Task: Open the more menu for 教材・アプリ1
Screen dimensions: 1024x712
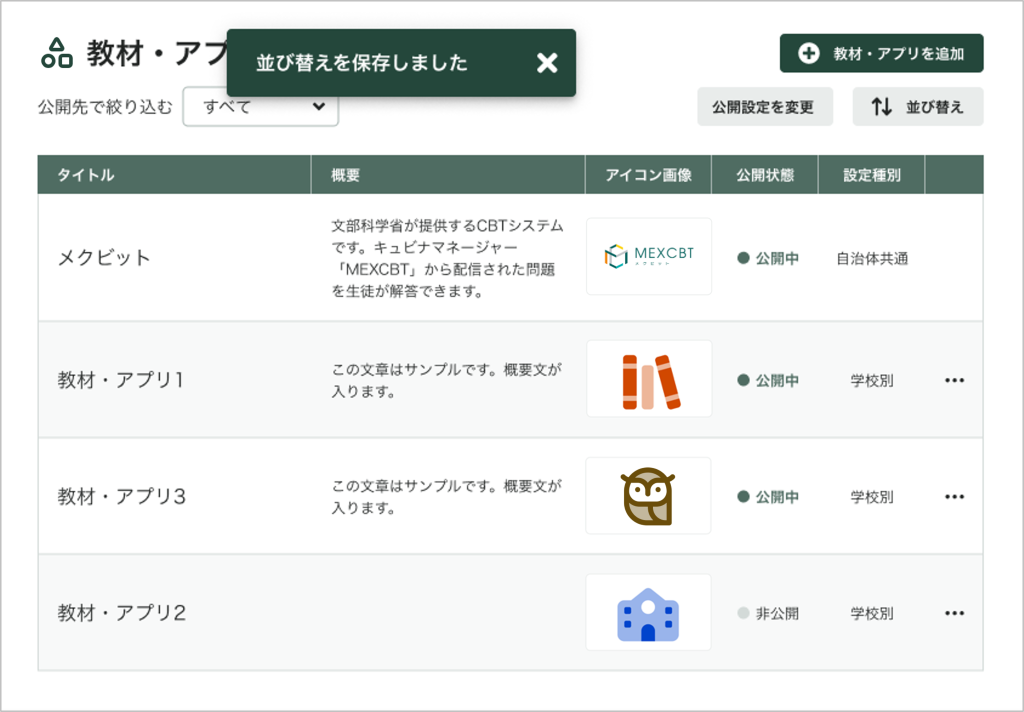Action: 954,380
